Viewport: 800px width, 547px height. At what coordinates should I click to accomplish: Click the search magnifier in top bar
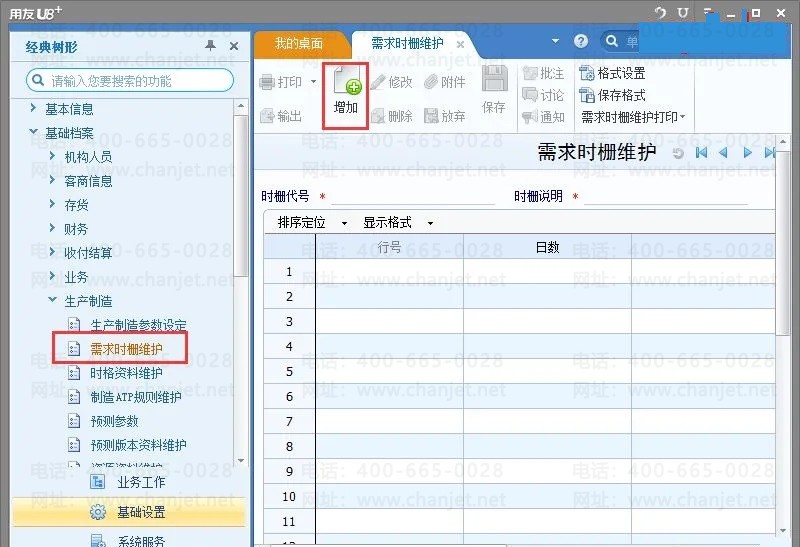tap(611, 41)
